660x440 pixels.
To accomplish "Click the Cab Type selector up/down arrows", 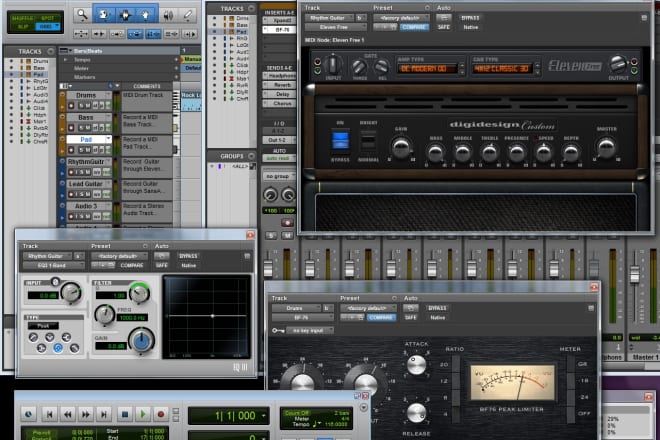I will click(x=537, y=68).
